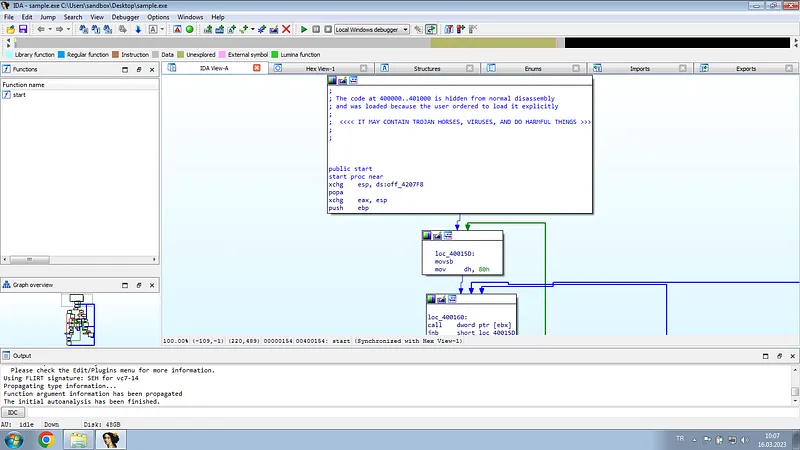Open the Jump menu
This screenshot has width=800, height=450.
pos(48,17)
